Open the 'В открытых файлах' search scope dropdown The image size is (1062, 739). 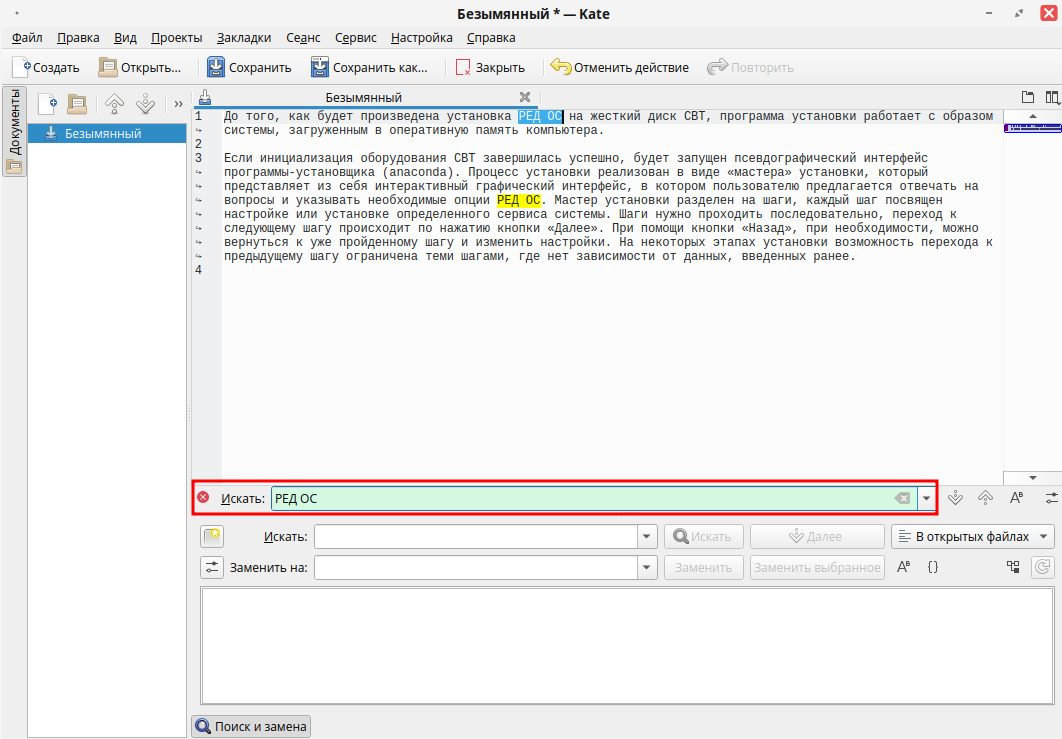coord(972,537)
